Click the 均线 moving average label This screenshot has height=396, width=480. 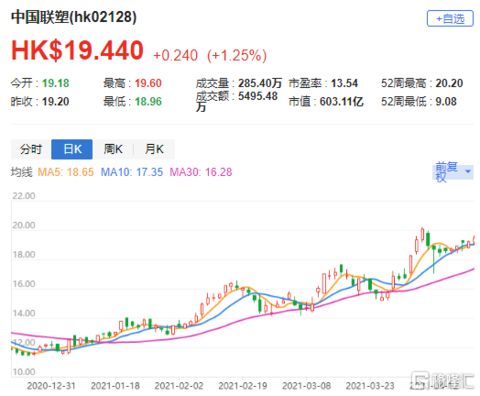pyautogui.click(x=22, y=172)
